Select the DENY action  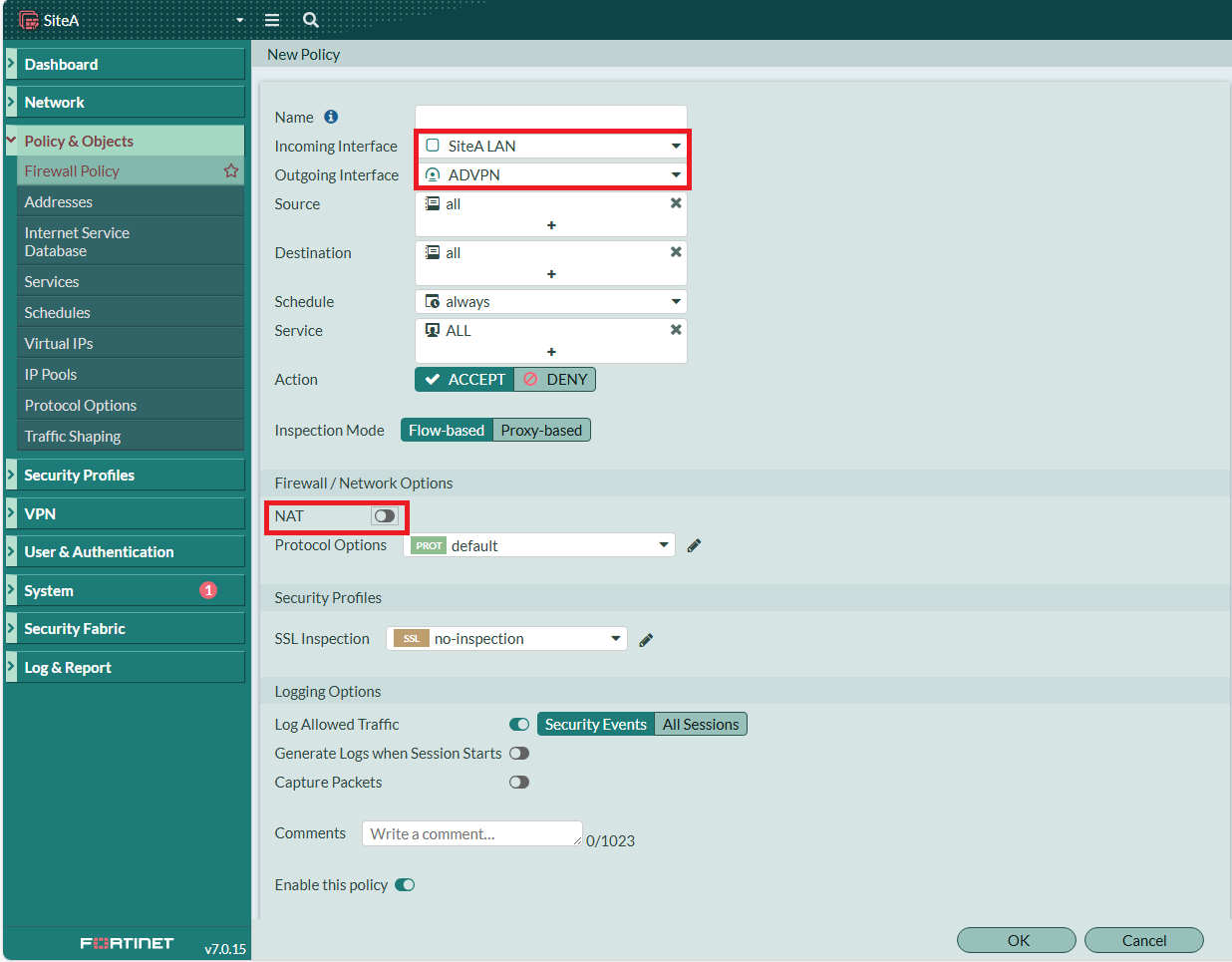tap(555, 380)
